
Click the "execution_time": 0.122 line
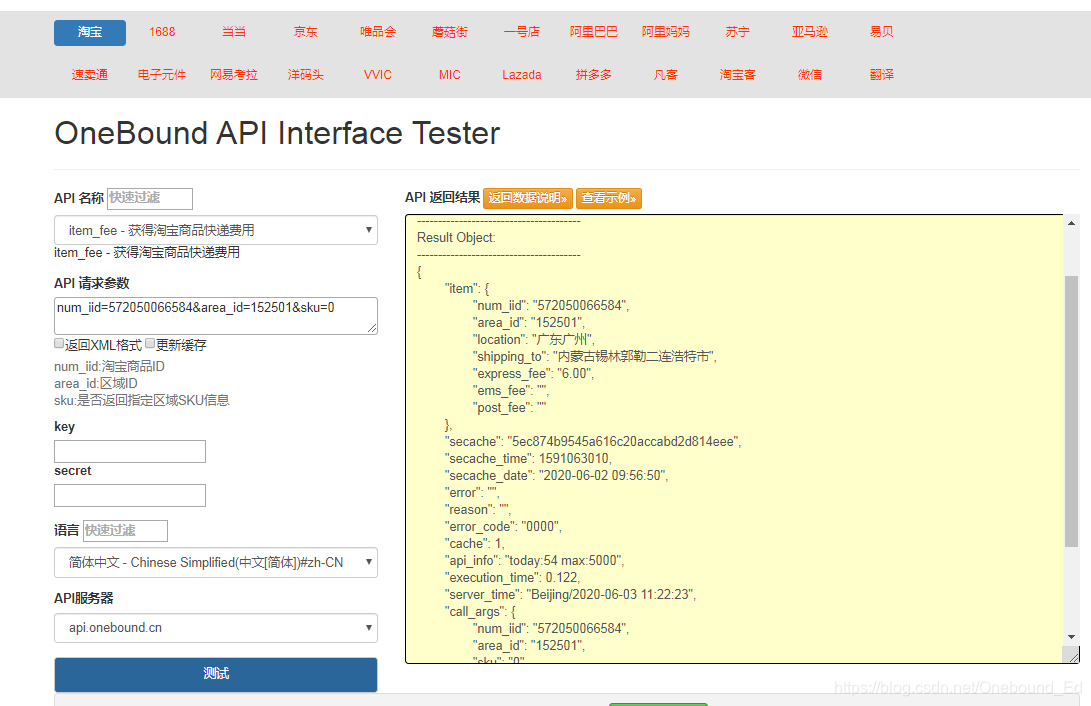pos(513,578)
